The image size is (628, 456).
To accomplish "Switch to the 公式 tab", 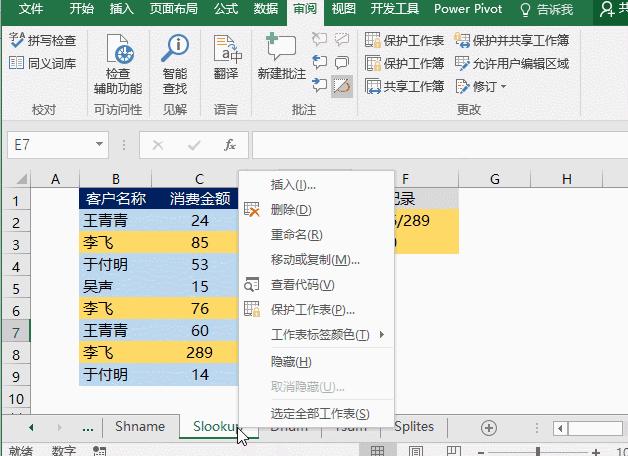I will (x=225, y=9).
